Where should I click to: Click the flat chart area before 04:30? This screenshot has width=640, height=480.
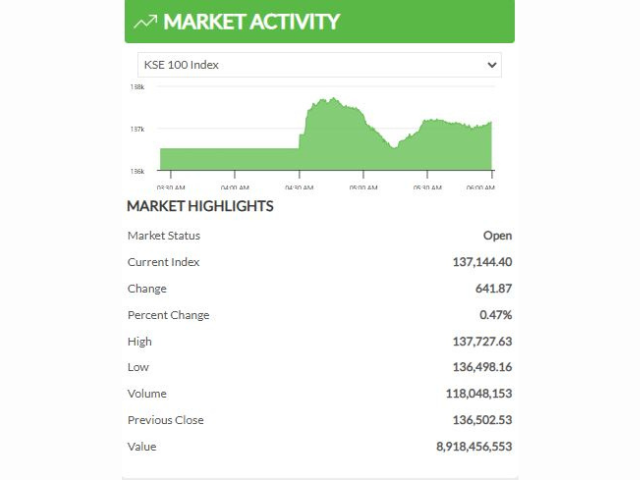[x=229, y=159]
